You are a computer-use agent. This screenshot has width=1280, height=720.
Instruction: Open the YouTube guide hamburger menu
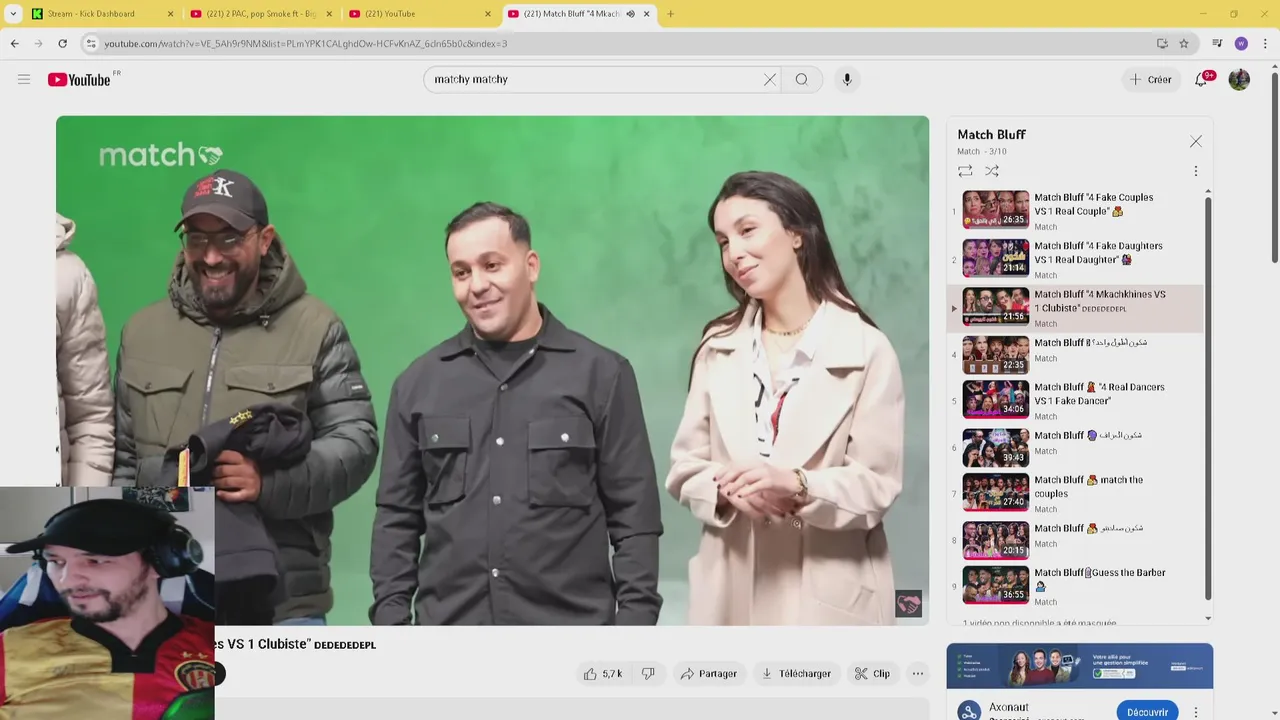pyautogui.click(x=24, y=79)
